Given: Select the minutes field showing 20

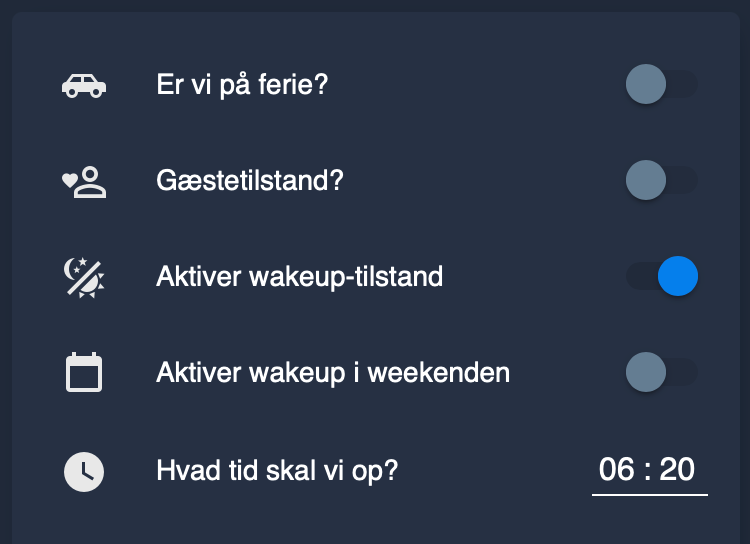Looking at the screenshot, I should point(677,469).
